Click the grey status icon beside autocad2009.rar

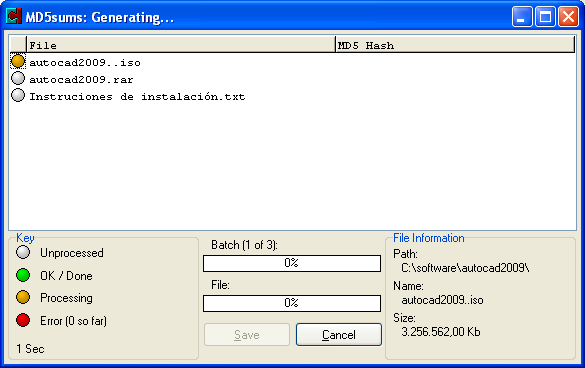click(x=18, y=78)
